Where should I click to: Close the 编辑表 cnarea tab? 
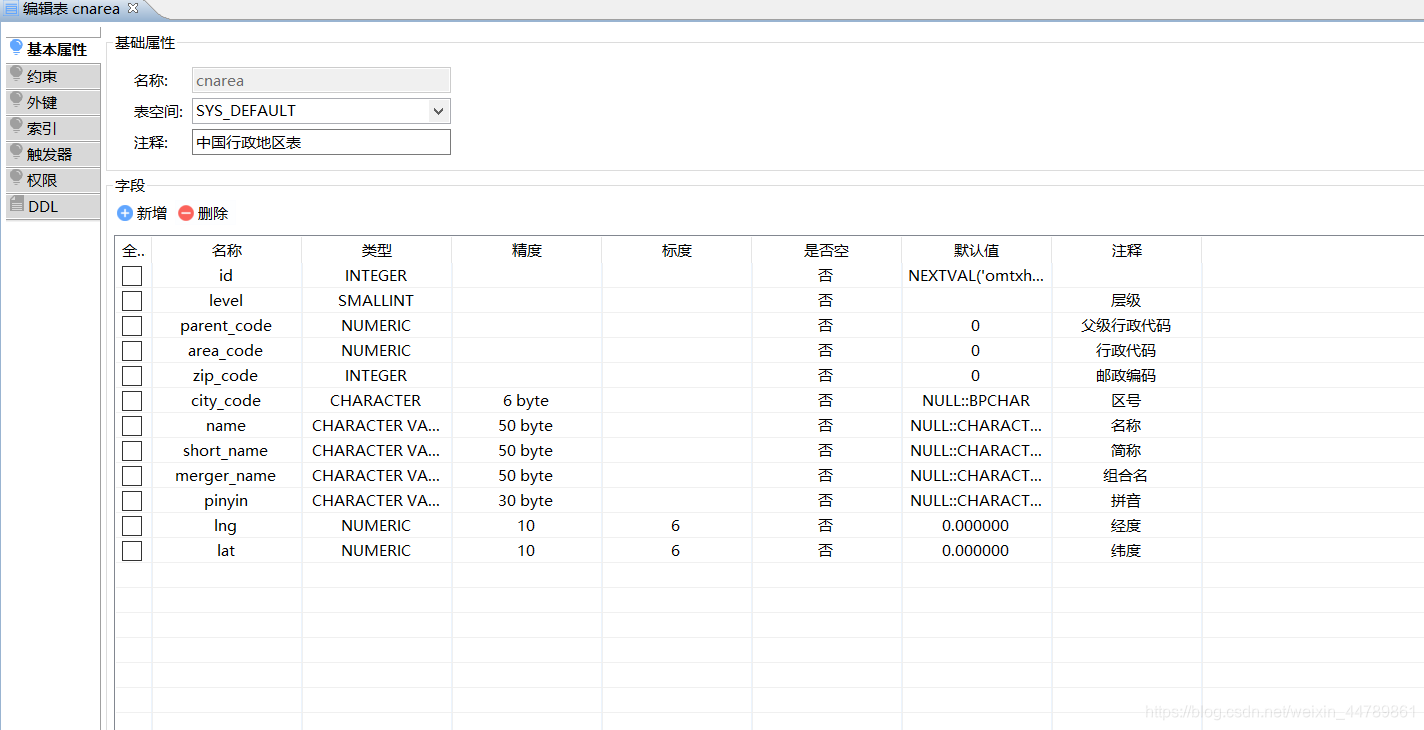pos(133,9)
